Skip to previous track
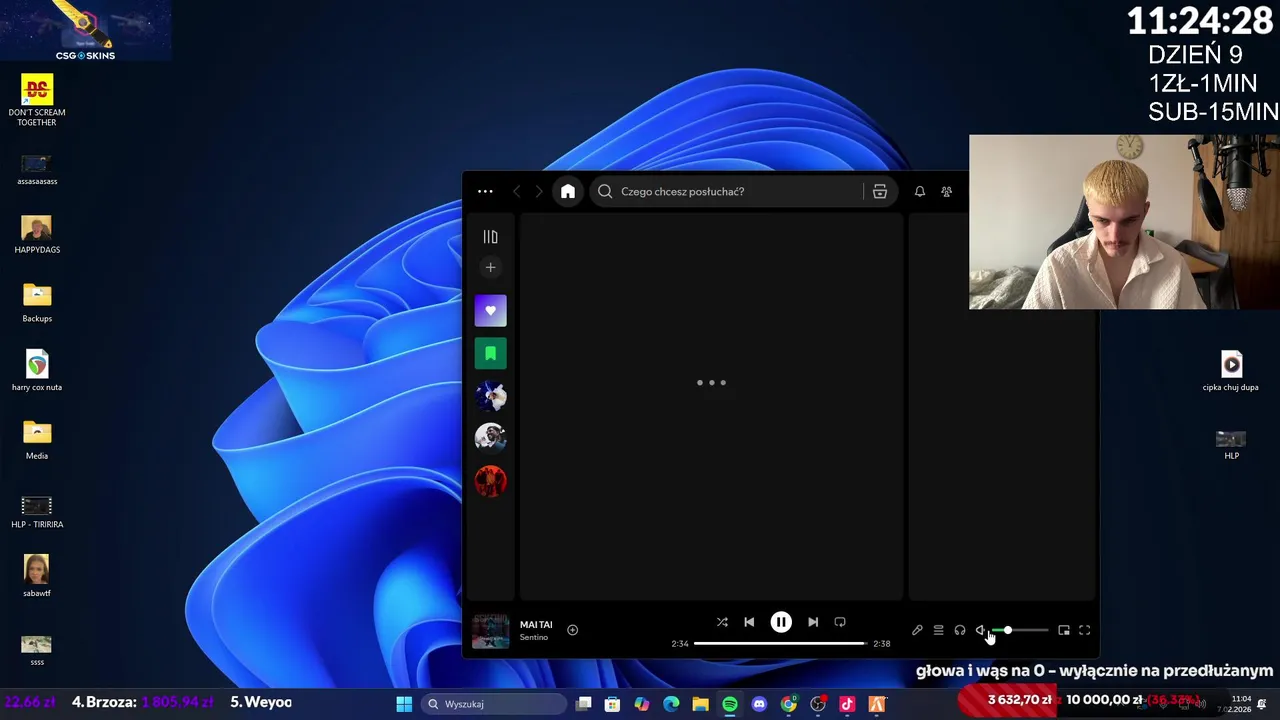1280x720 pixels. point(749,622)
